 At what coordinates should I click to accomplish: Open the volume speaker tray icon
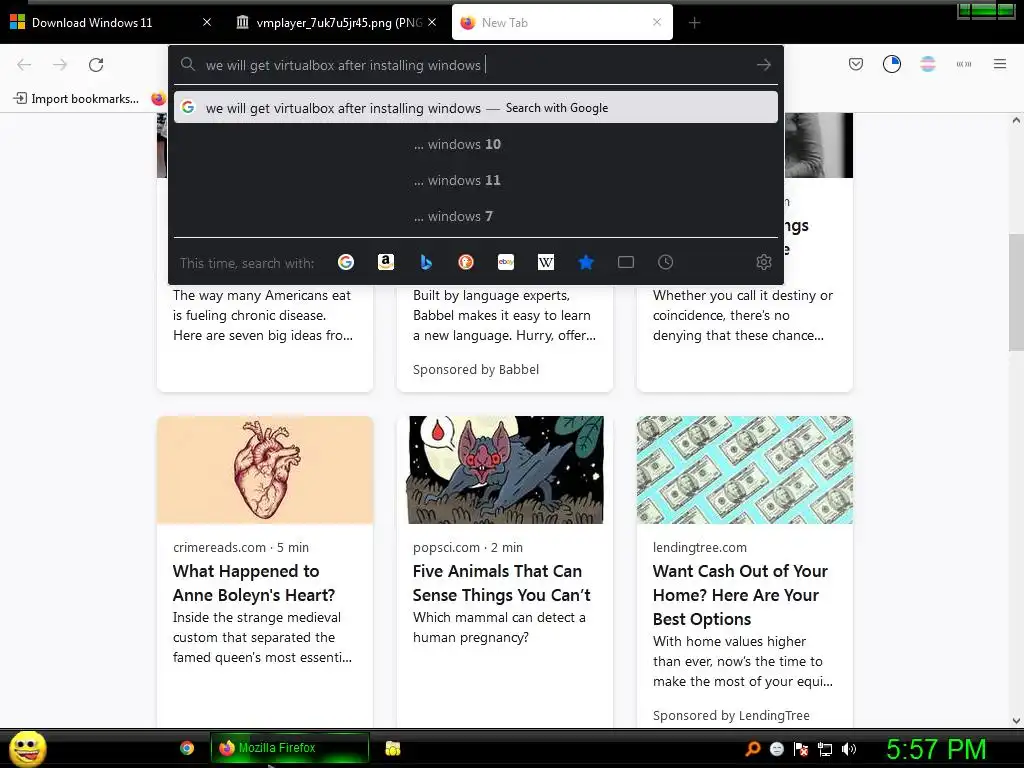point(849,749)
